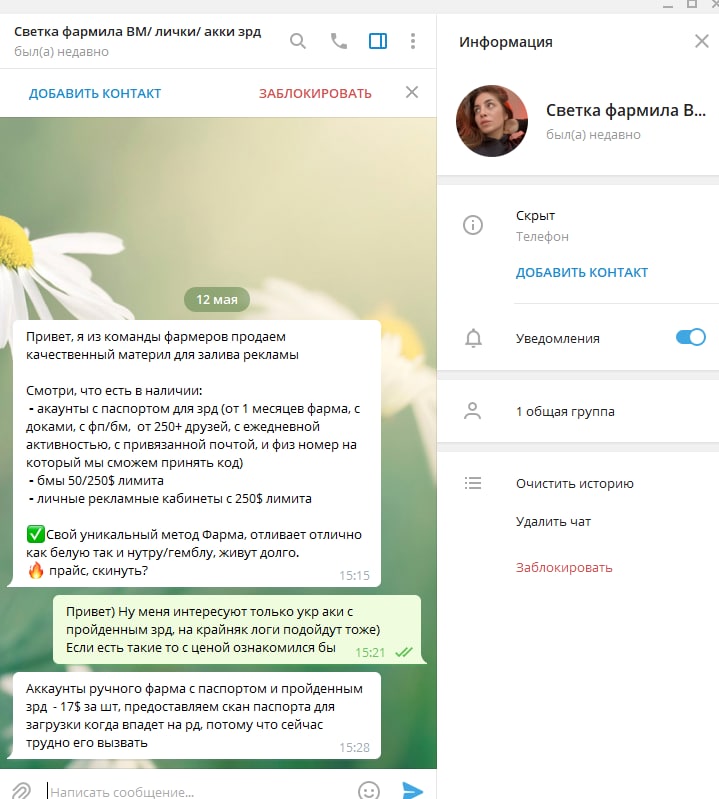This screenshot has height=799, width=719.
Task: Click the Информация panel title
Action: pyautogui.click(x=505, y=42)
